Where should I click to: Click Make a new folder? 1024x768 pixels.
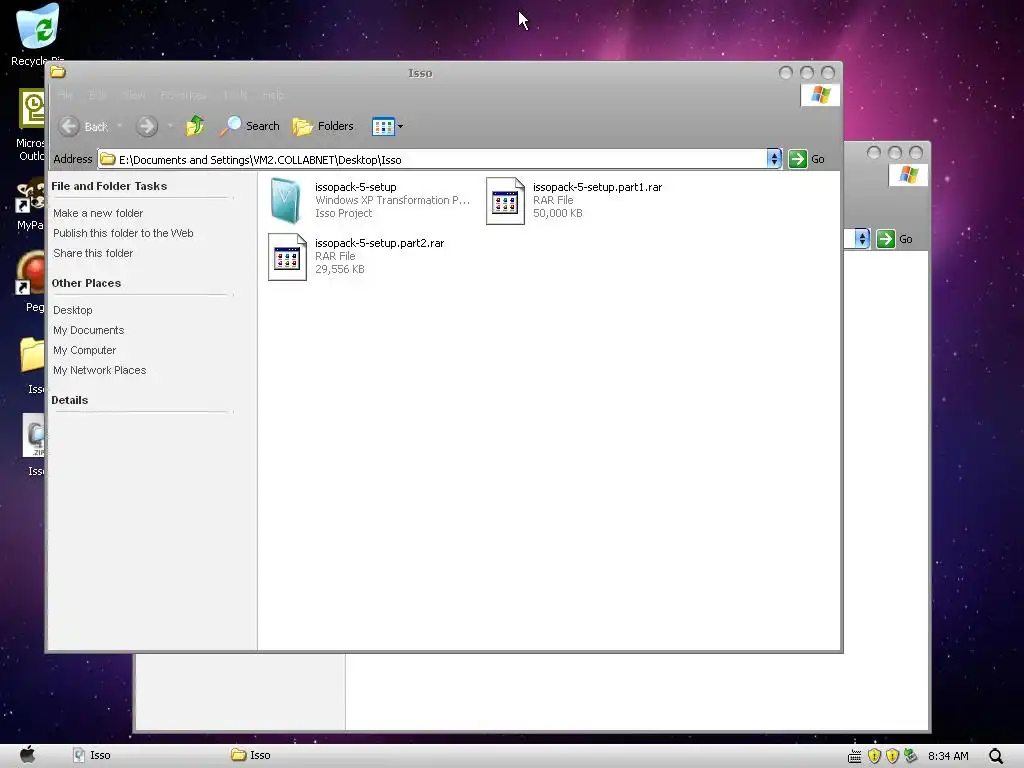pos(98,213)
